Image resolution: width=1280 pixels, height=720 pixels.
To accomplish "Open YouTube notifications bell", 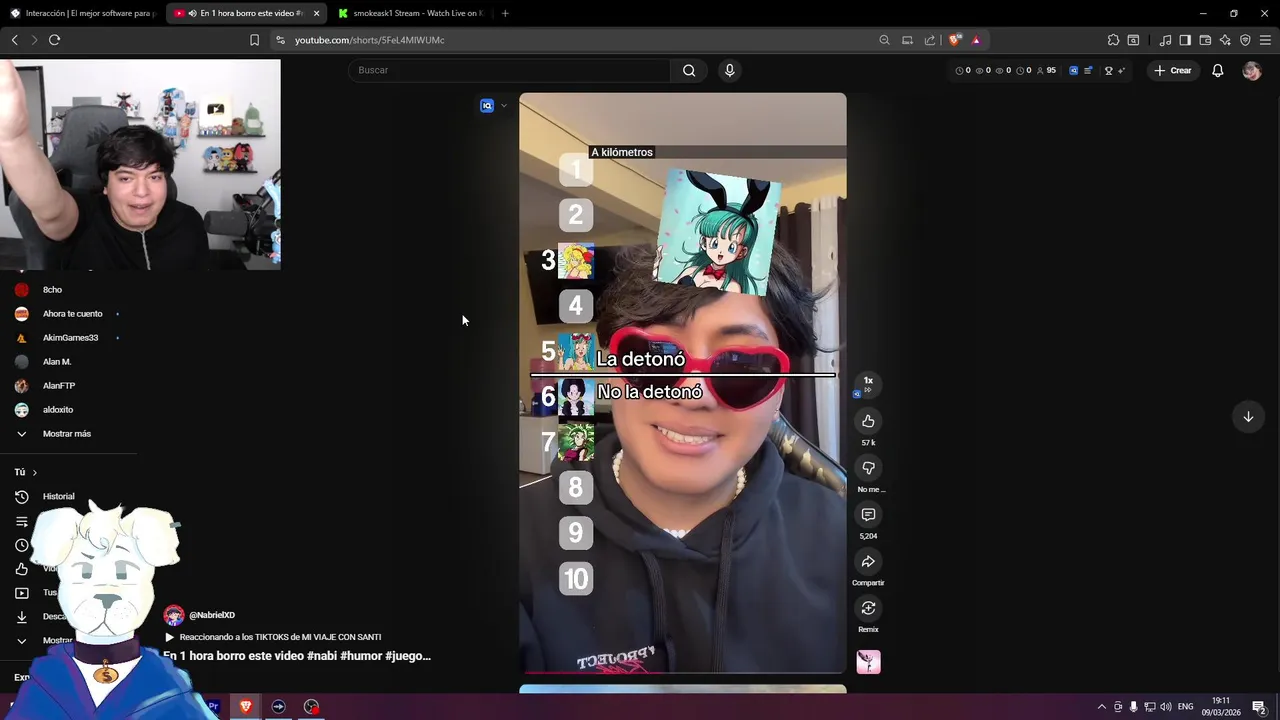I will pyautogui.click(x=1217, y=70).
